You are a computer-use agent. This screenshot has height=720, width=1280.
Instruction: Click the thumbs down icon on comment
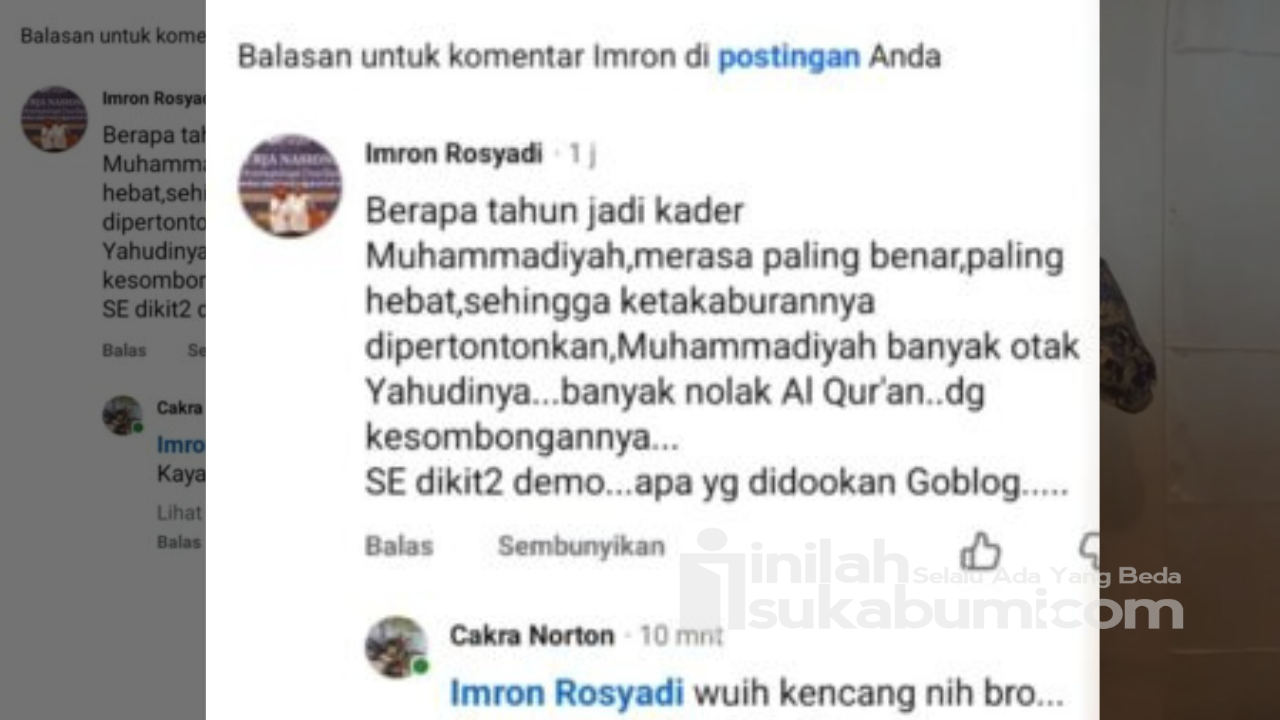pyautogui.click(x=1090, y=552)
